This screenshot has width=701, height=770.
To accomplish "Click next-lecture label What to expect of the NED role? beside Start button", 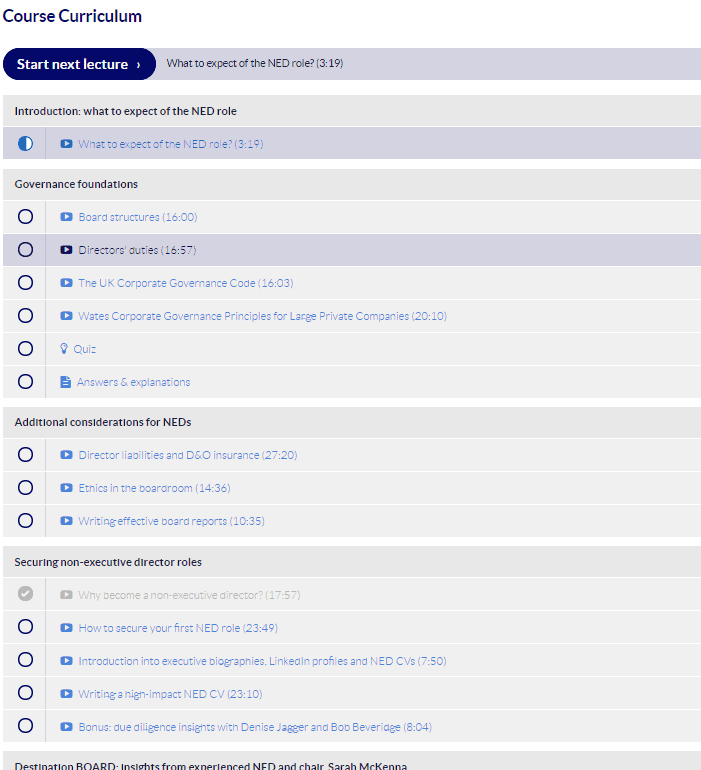I will [254, 63].
